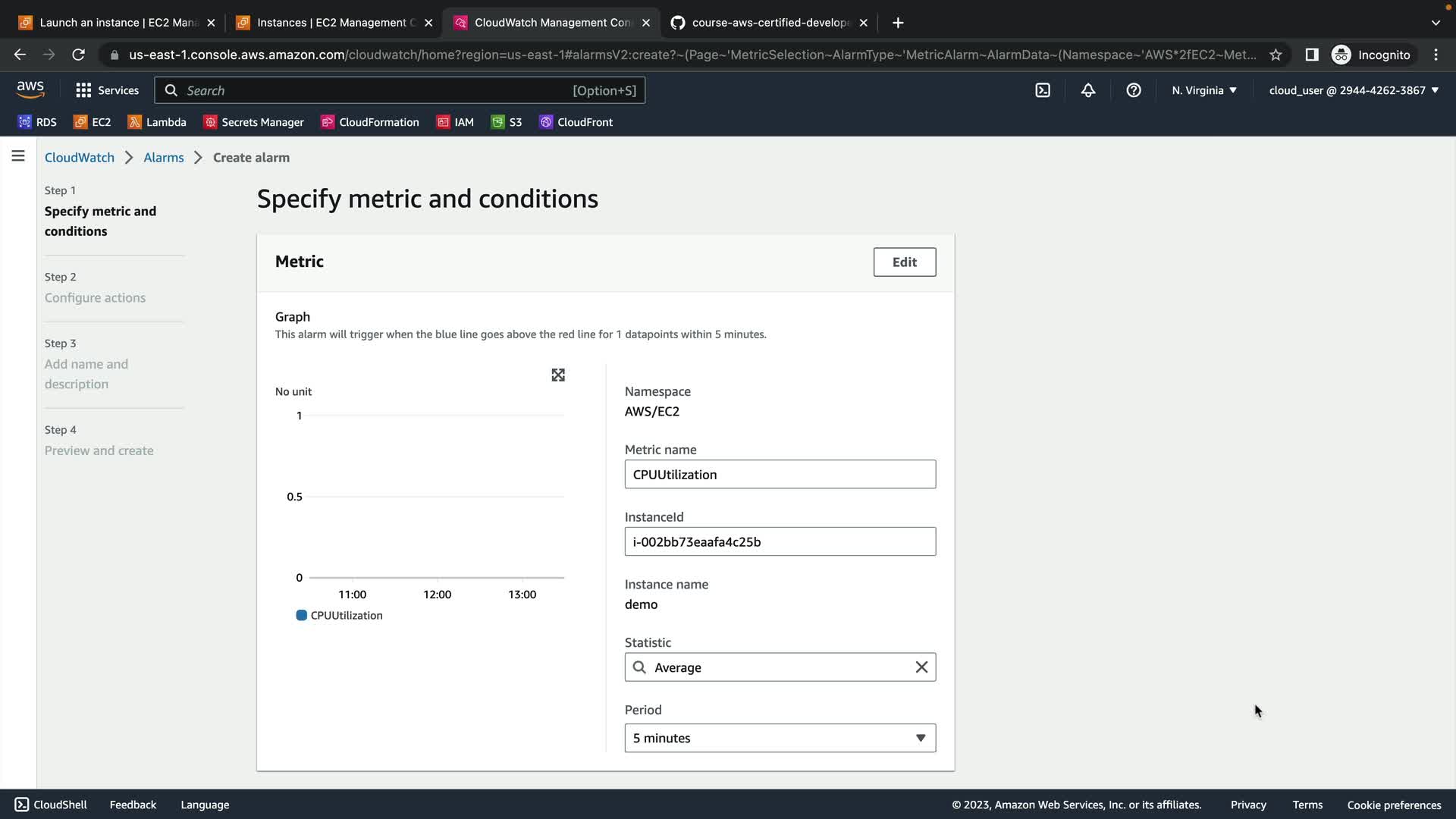The height and width of the screenshot is (819, 1456).
Task: Open the notifications bell icon
Action: 1088,90
